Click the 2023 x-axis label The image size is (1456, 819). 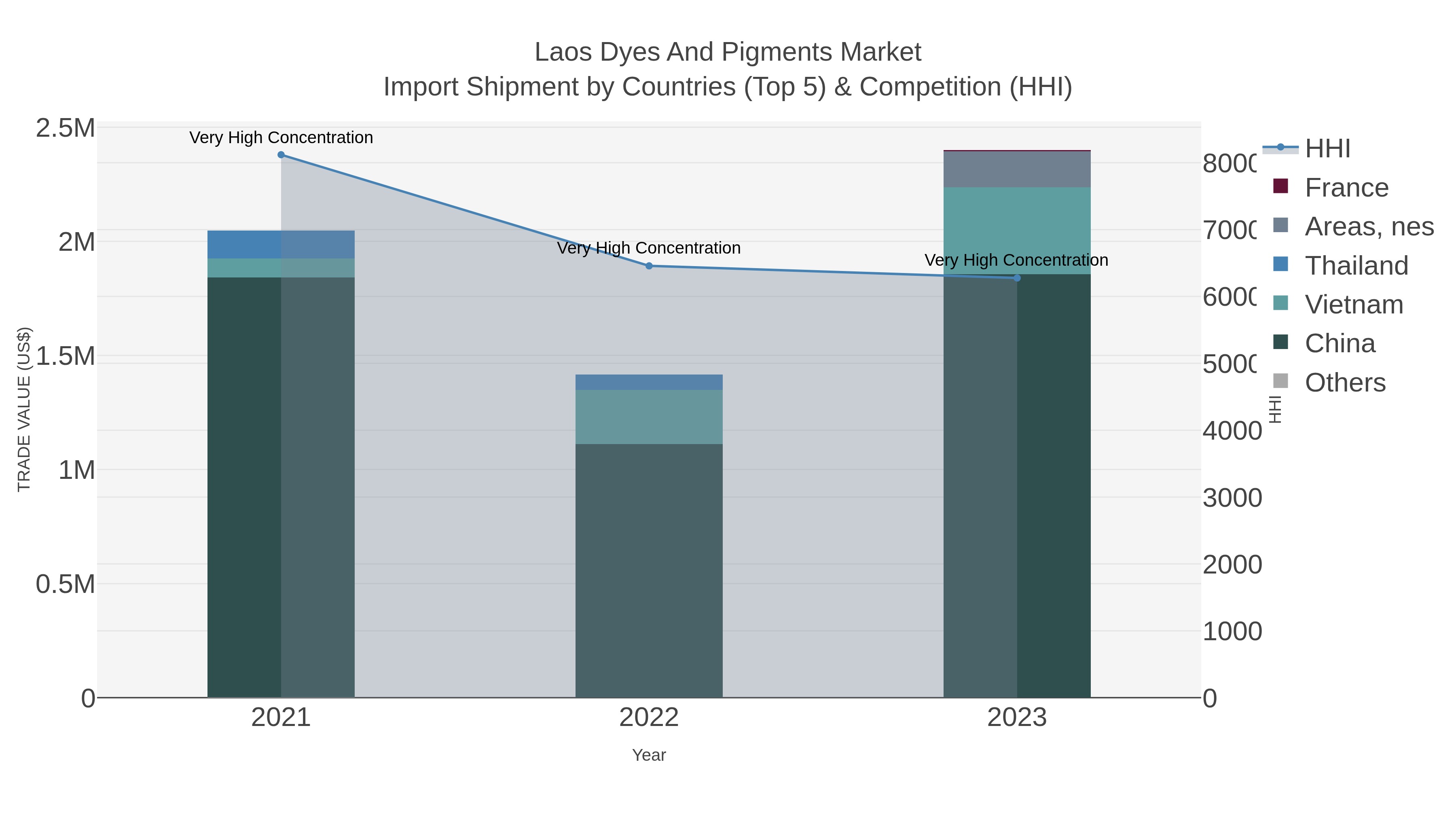click(1017, 718)
